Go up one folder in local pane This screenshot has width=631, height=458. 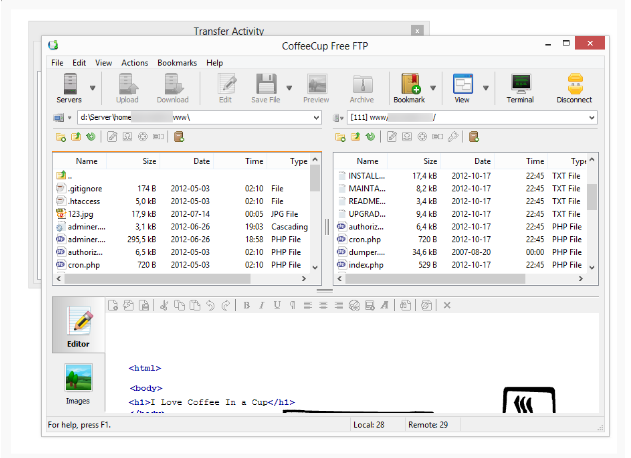click(76, 137)
